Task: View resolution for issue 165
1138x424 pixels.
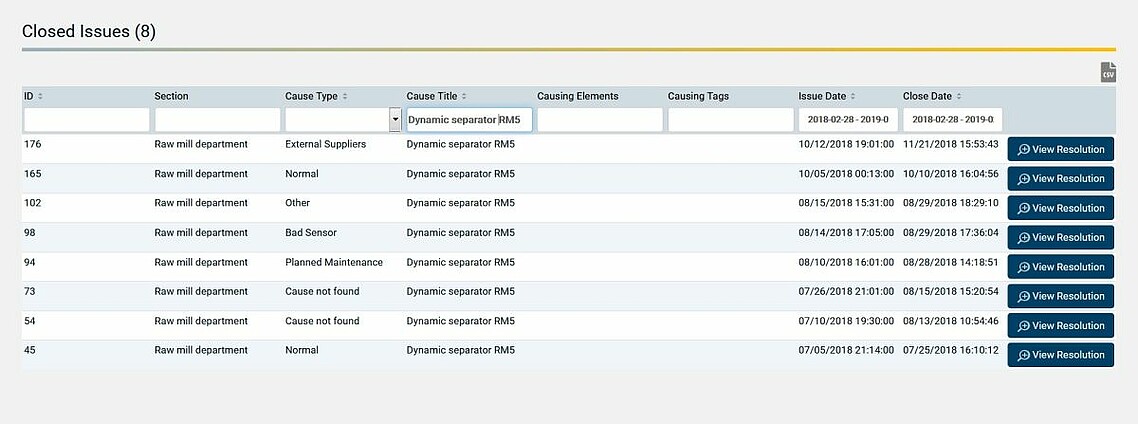Action: click(x=1060, y=179)
